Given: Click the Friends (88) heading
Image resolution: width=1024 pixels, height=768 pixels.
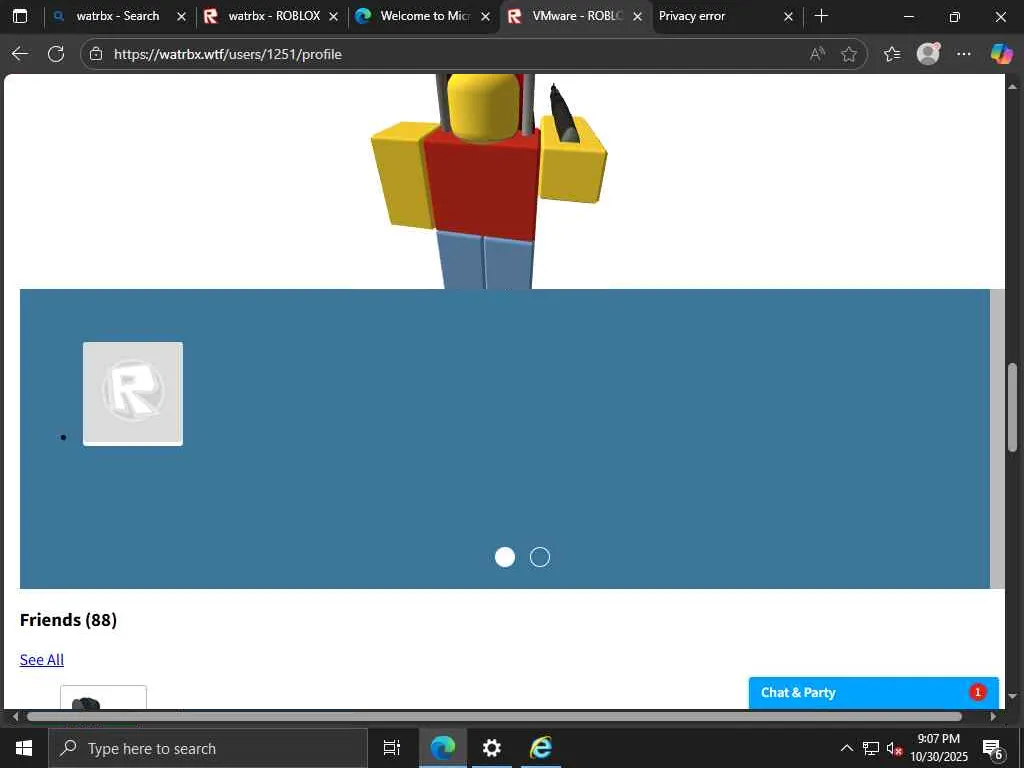Looking at the screenshot, I should 69,620.
